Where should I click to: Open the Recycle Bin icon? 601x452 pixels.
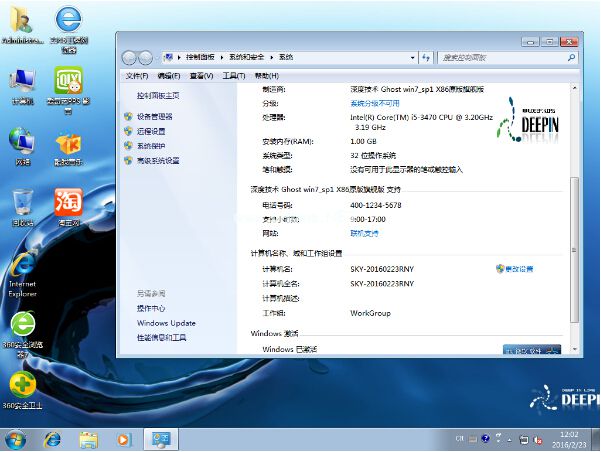22,207
